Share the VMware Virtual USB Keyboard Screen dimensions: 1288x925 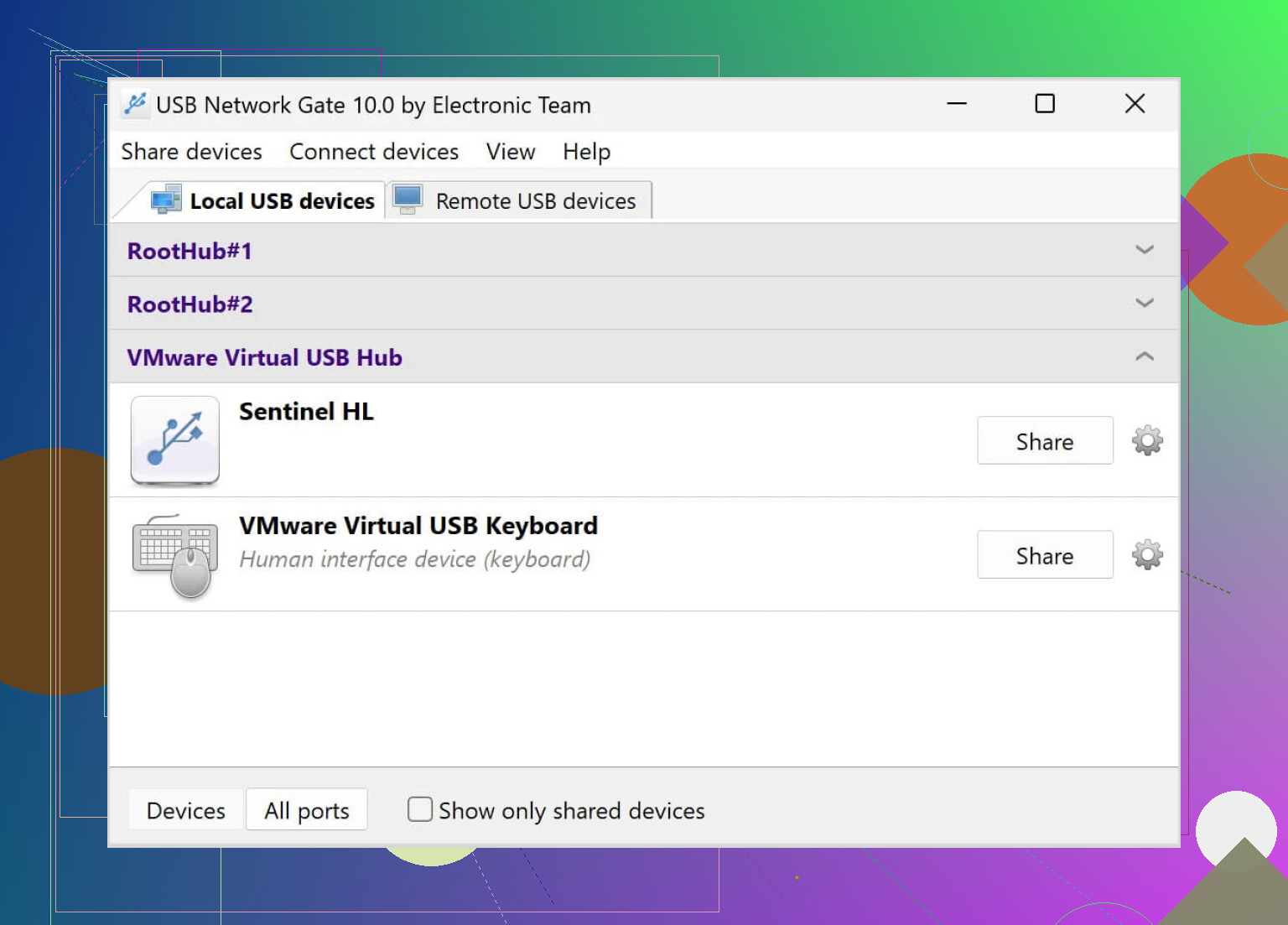[1045, 554]
